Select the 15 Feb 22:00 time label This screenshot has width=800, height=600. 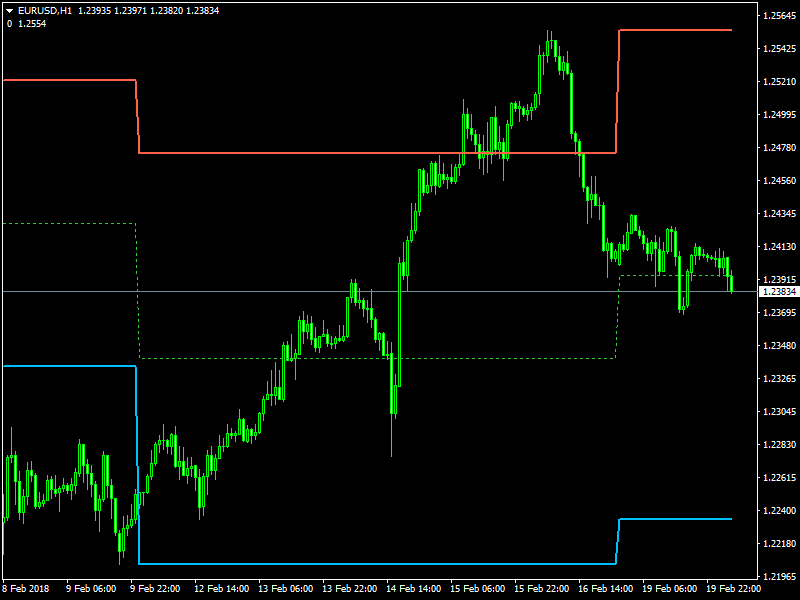542,589
